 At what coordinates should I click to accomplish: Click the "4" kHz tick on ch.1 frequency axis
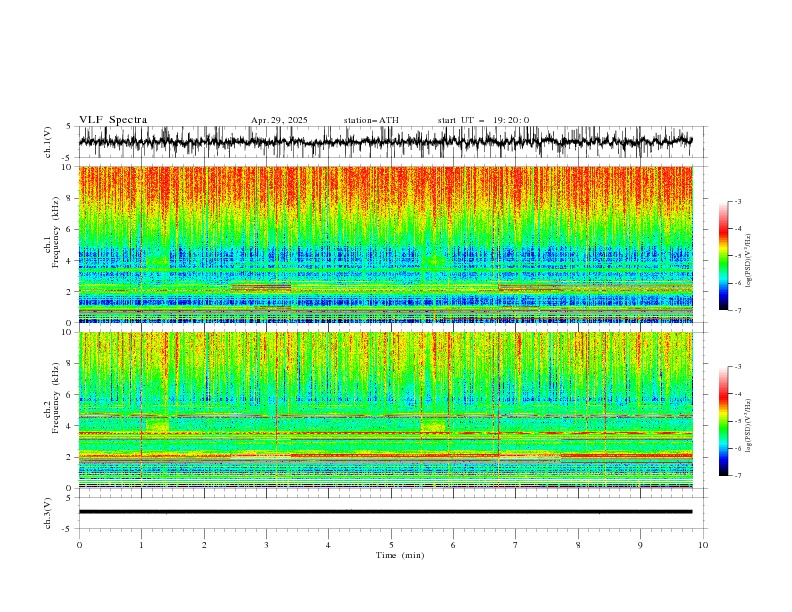coord(71,261)
